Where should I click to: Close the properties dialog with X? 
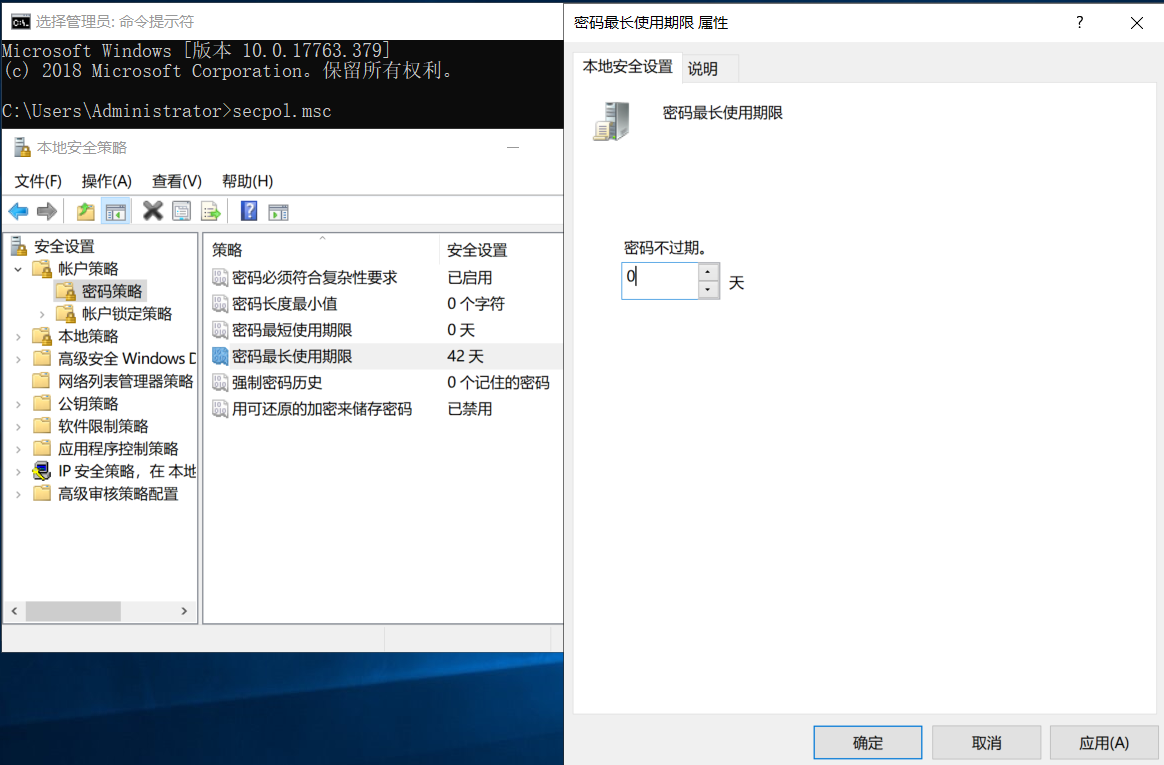[x=1137, y=23]
